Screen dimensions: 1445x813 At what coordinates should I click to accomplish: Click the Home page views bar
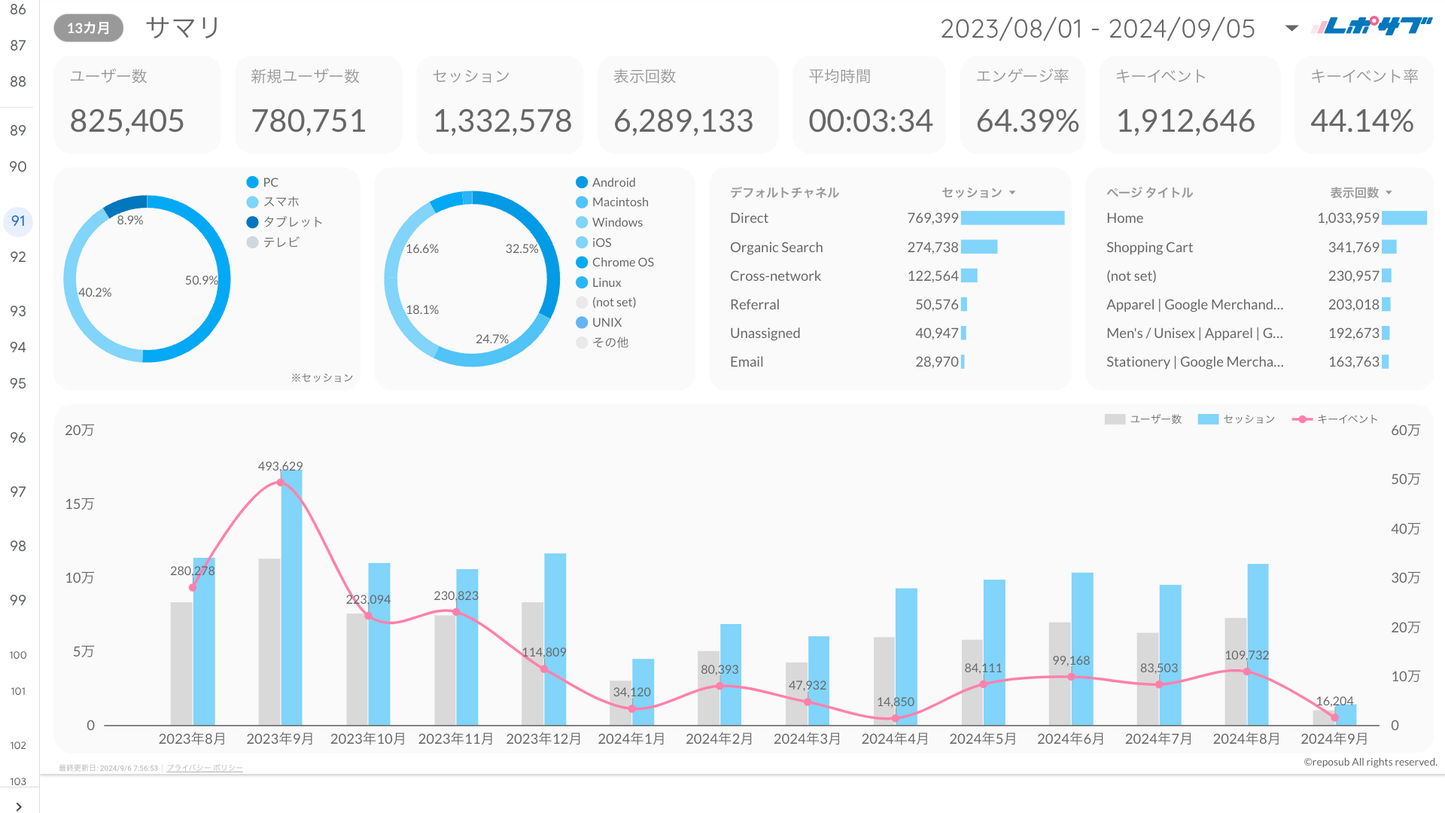click(x=1404, y=218)
